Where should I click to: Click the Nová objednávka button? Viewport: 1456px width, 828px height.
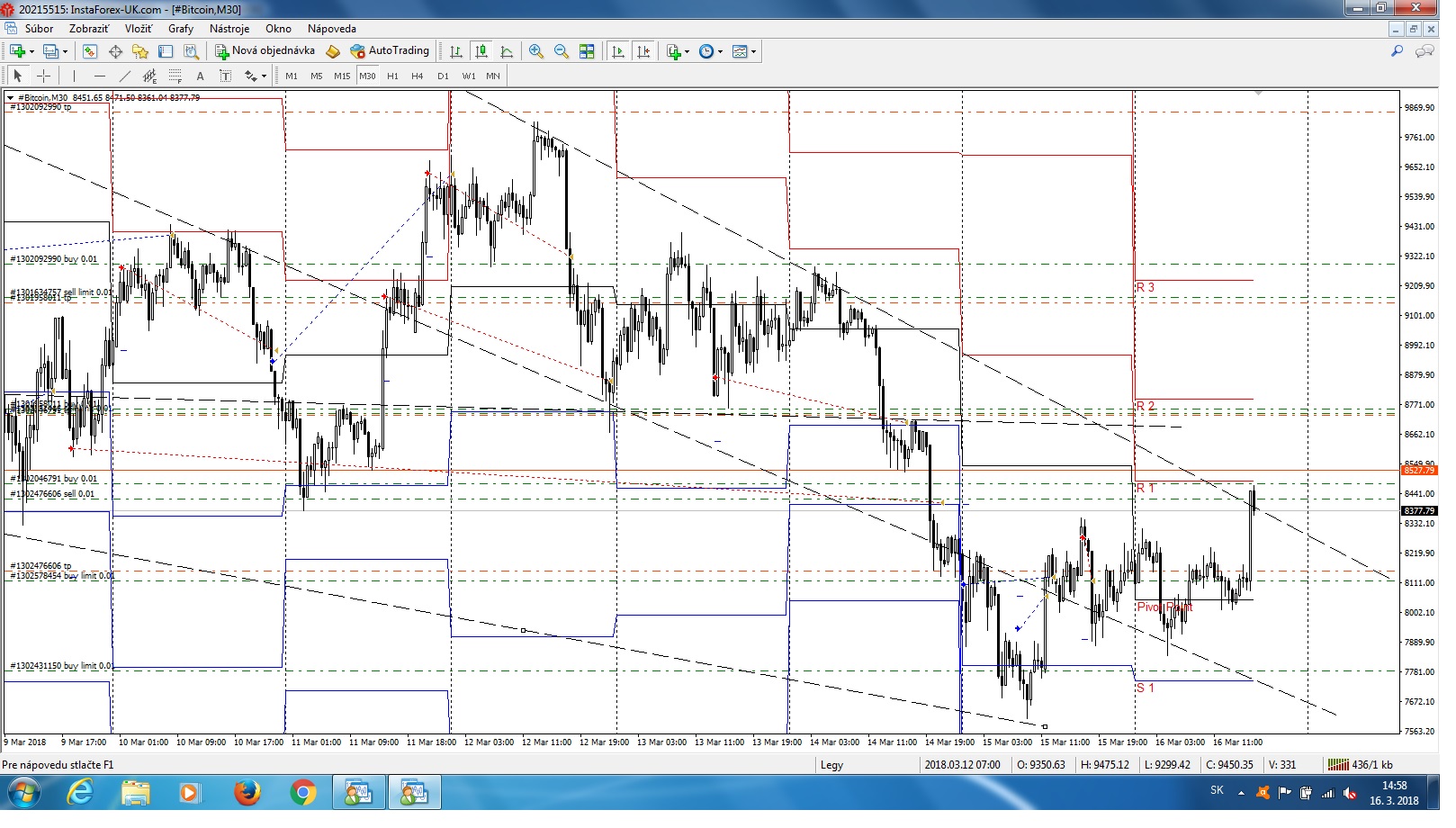pyautogui.click(x=265, y=51)
